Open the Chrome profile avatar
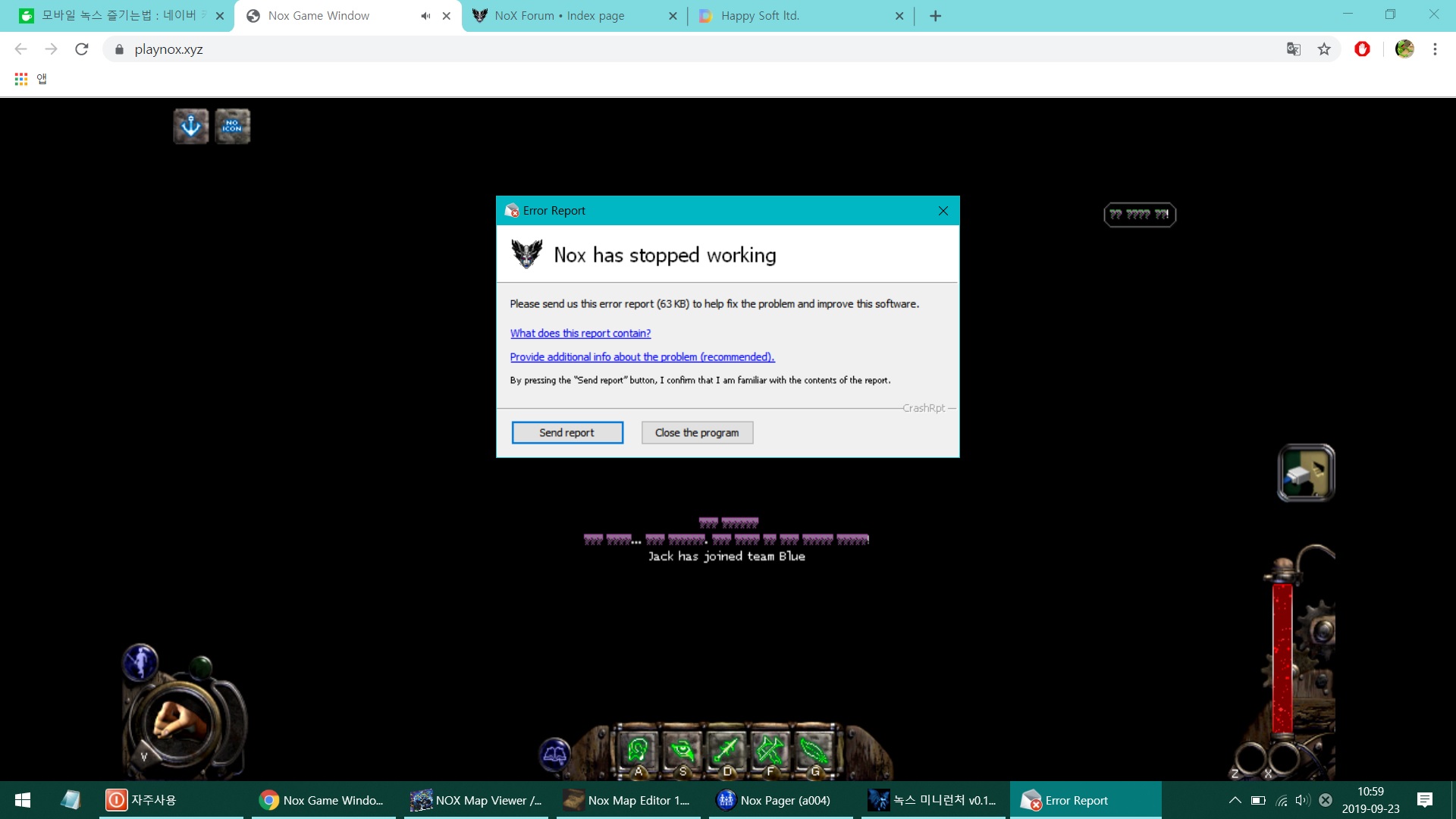 [x=1404, y=49]
